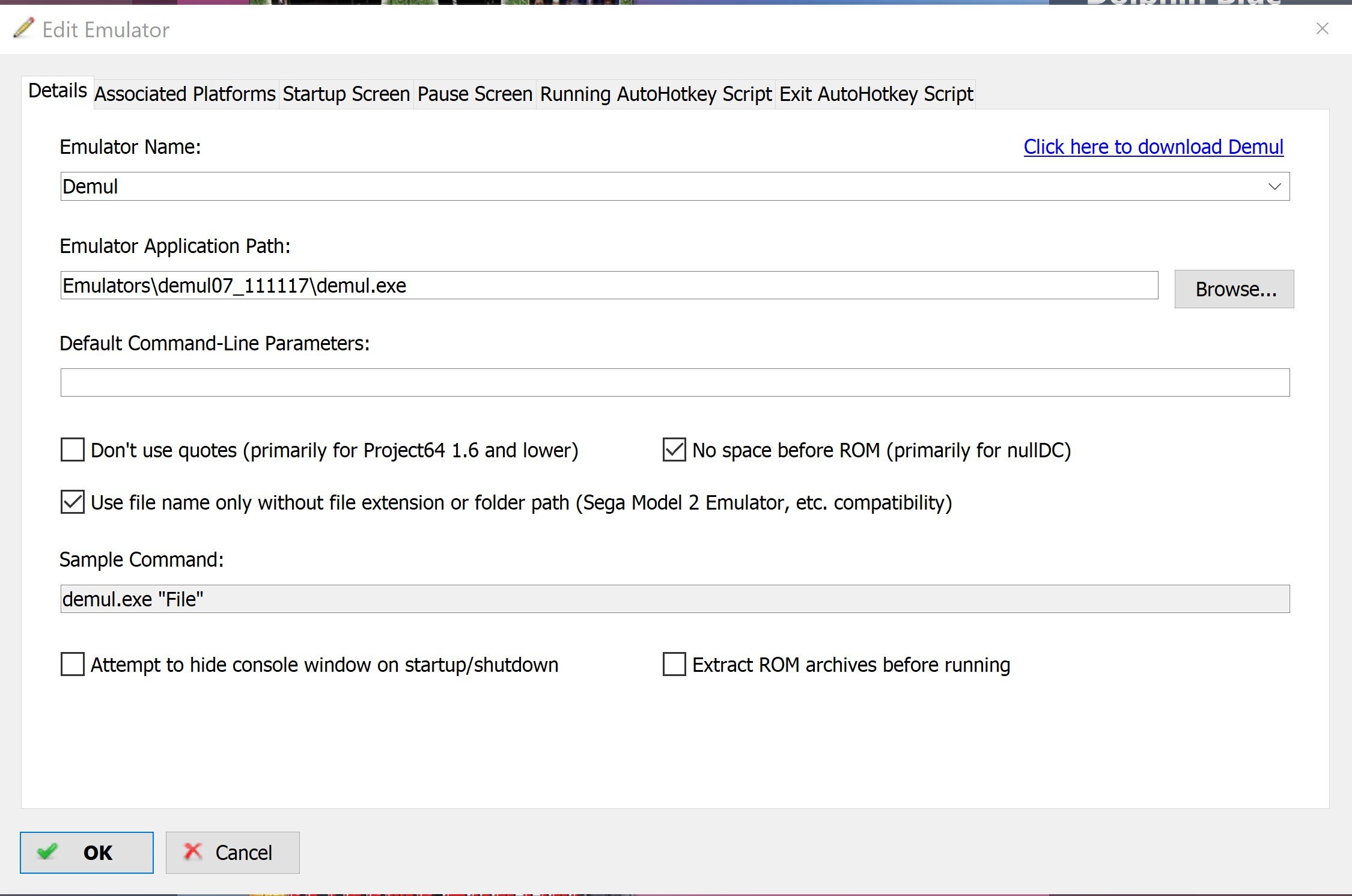Enable Attempt to hide console window checkbox
Viewport: 1352px width, 896px height.
73,664
